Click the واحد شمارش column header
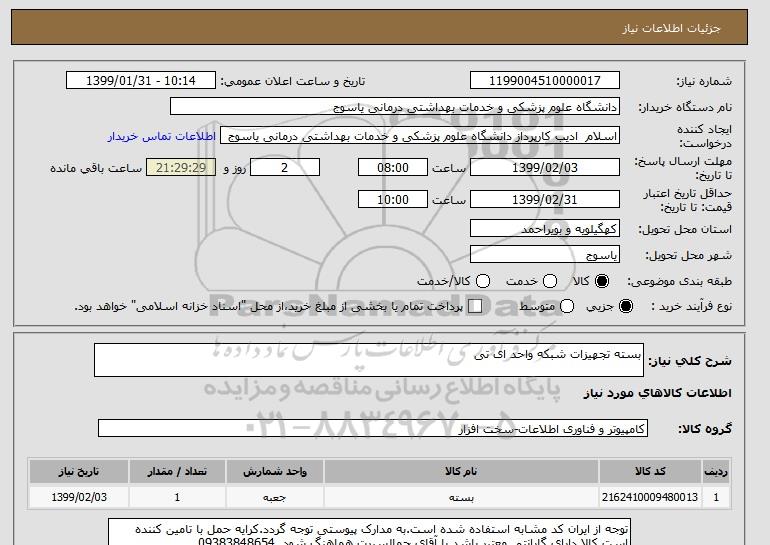 click(275, 471)
